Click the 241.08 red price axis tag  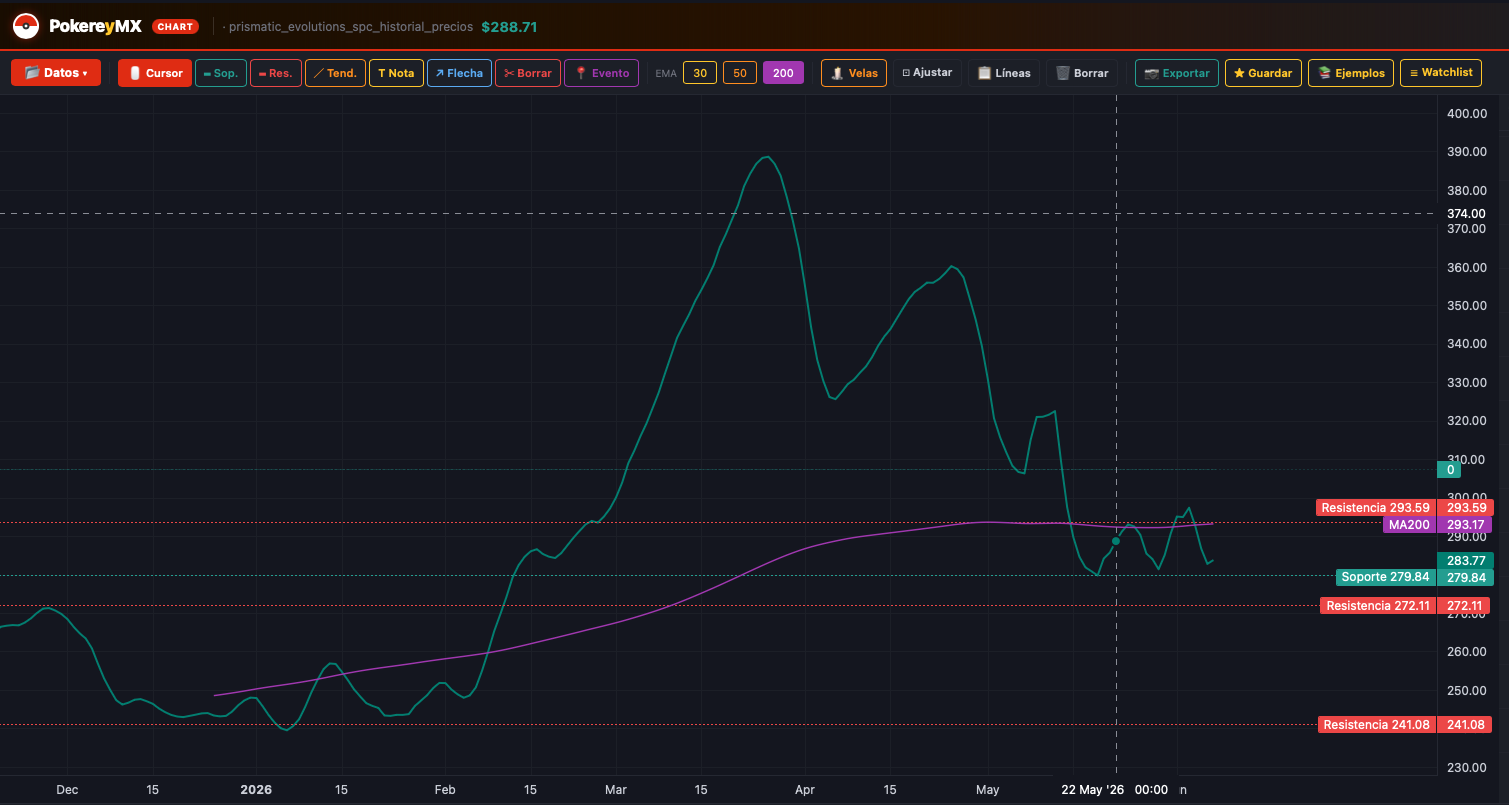tap(1465, 725)
